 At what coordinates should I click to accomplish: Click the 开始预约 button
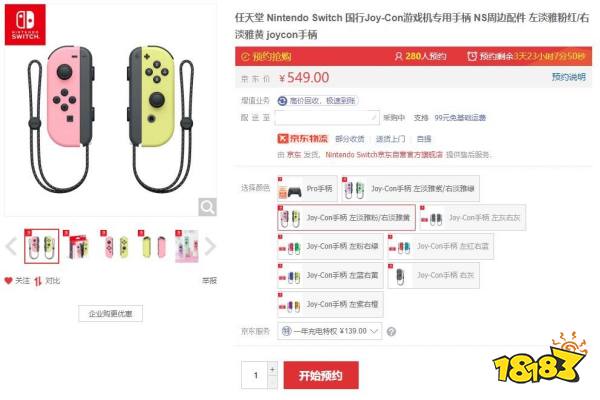[321, 375]
